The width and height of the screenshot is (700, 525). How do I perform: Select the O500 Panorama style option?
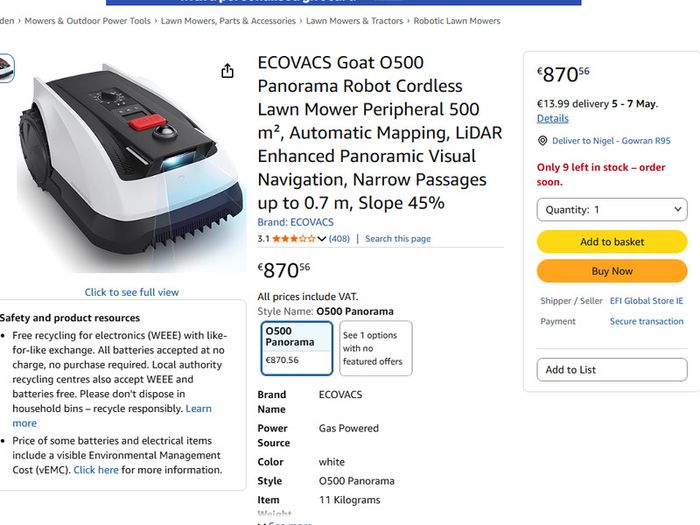coord(297,348)
